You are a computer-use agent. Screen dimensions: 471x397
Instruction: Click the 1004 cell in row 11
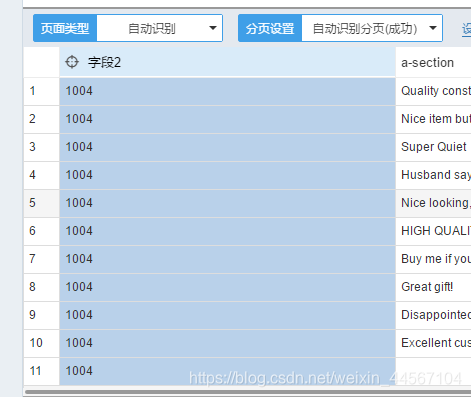(227, 371)
